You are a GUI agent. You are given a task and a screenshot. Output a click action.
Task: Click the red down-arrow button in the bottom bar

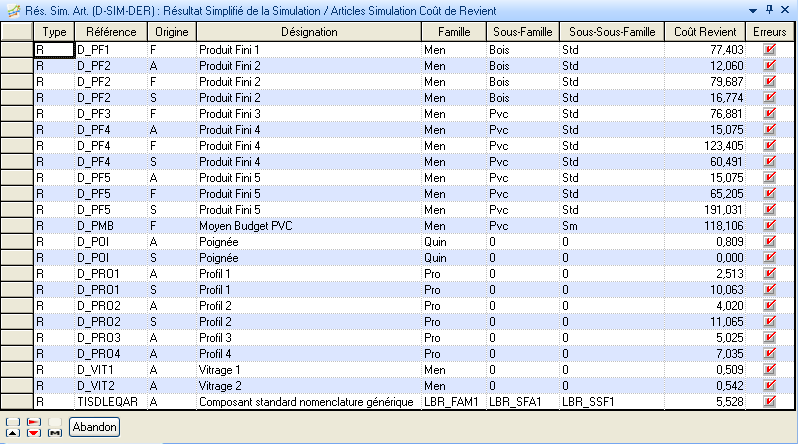coord(33,432)
